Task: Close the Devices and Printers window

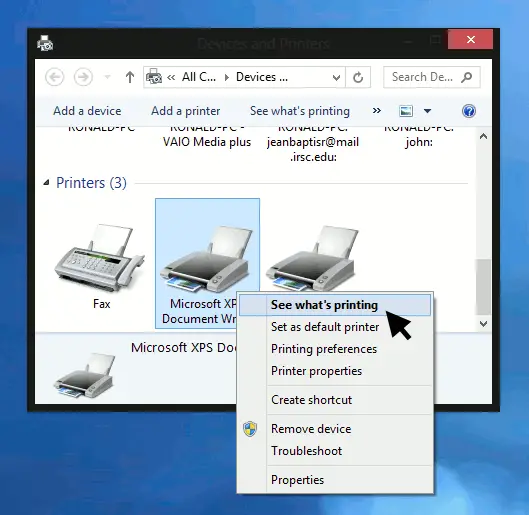Action: click(x=471, y=39)
